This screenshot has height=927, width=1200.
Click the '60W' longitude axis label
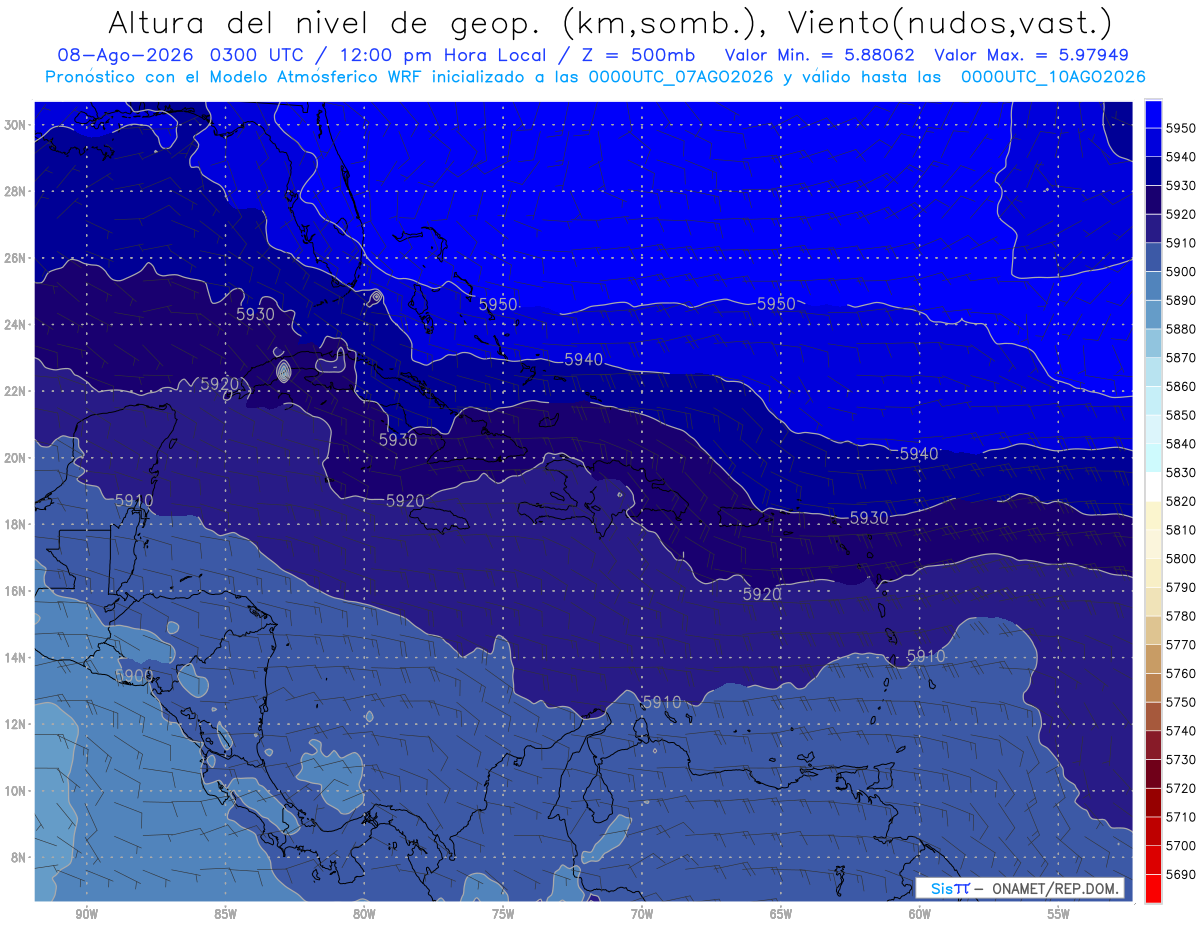click(x=920, y=914)
